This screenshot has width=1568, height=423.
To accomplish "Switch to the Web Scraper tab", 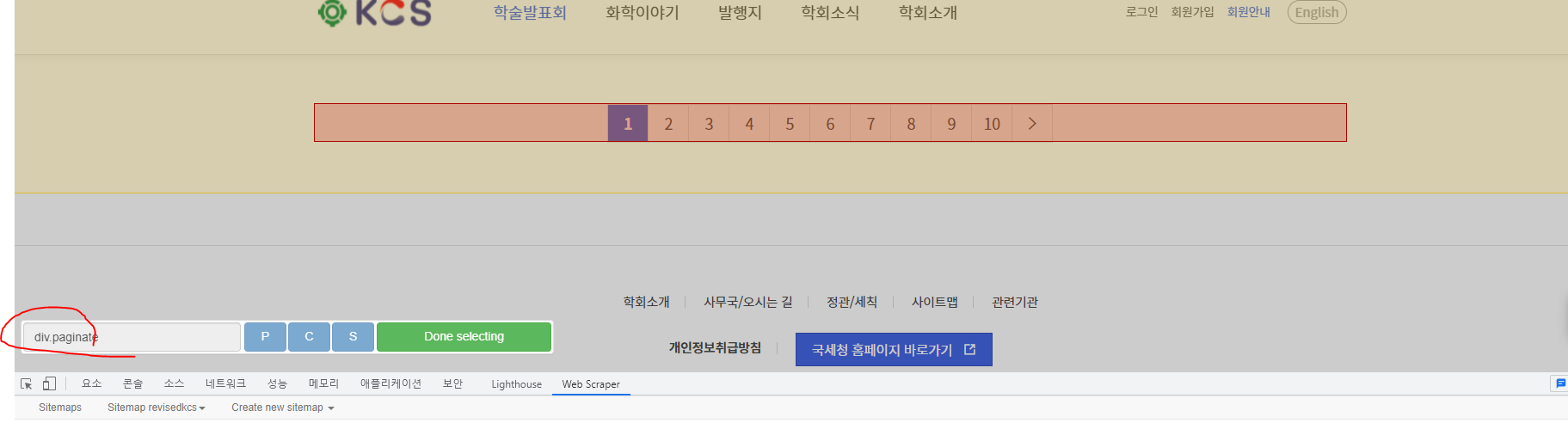I will (590, 384).
